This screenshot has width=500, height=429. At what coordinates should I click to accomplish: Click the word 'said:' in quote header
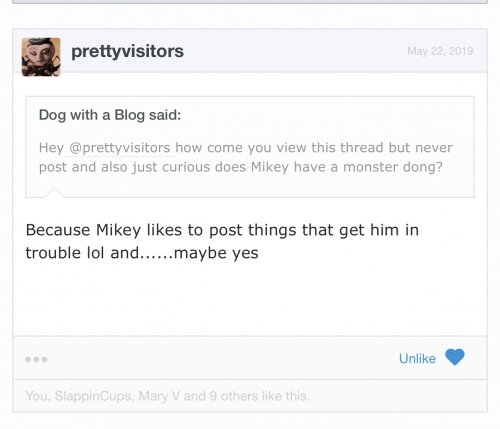click(165, 115)
